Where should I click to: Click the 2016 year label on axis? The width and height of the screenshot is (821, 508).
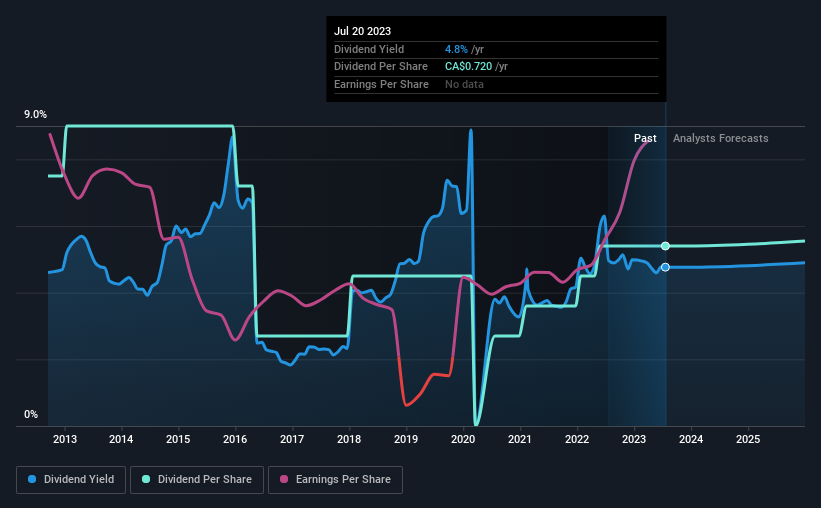[235, 439]
